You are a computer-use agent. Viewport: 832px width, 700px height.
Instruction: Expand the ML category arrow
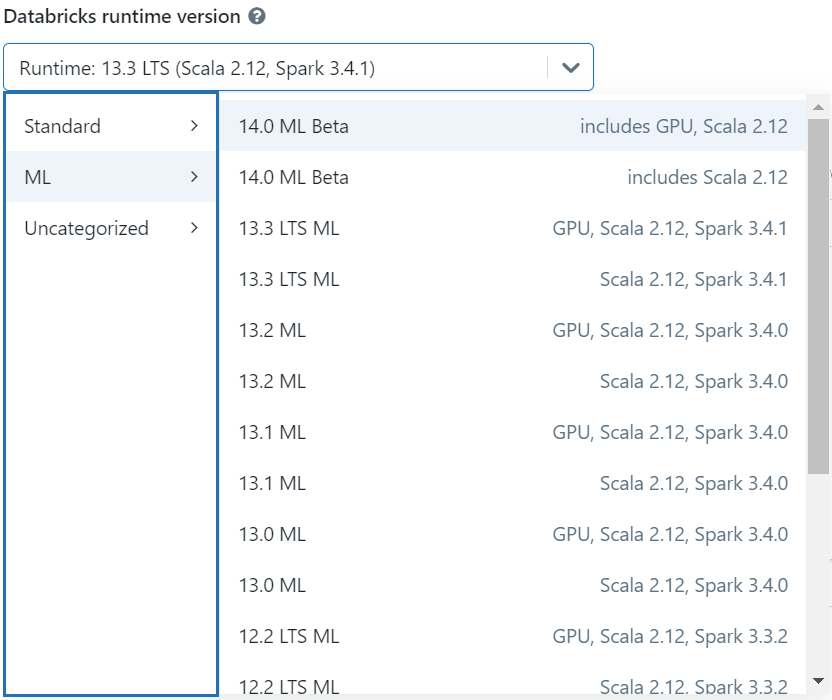(194, 177)
